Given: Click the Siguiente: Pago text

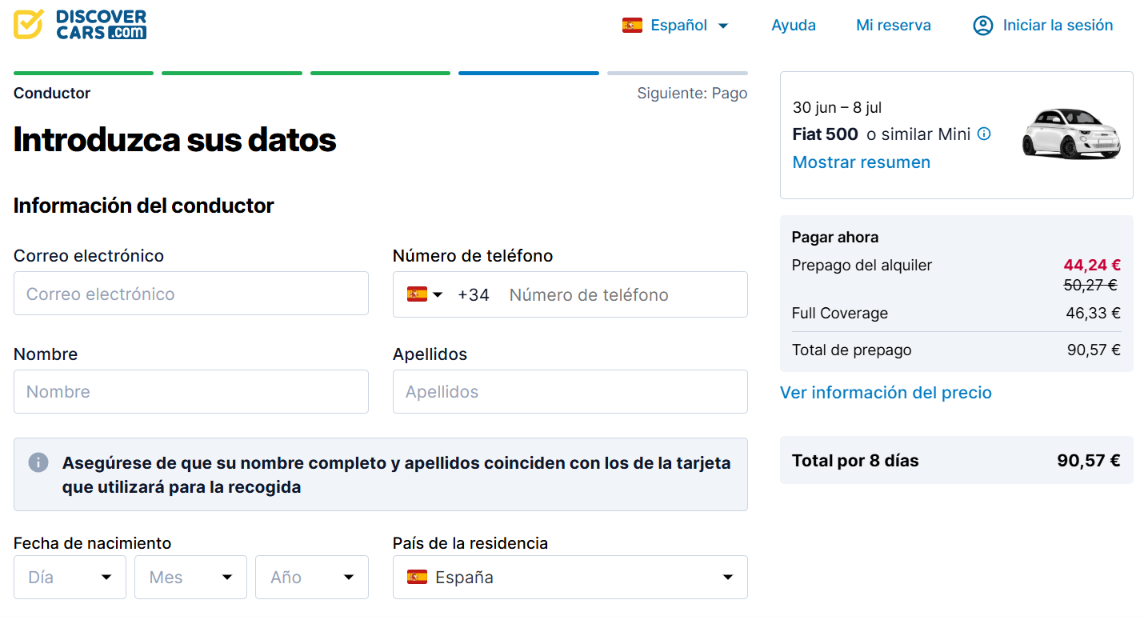Looking at the screenshot, I should point(692,94).
